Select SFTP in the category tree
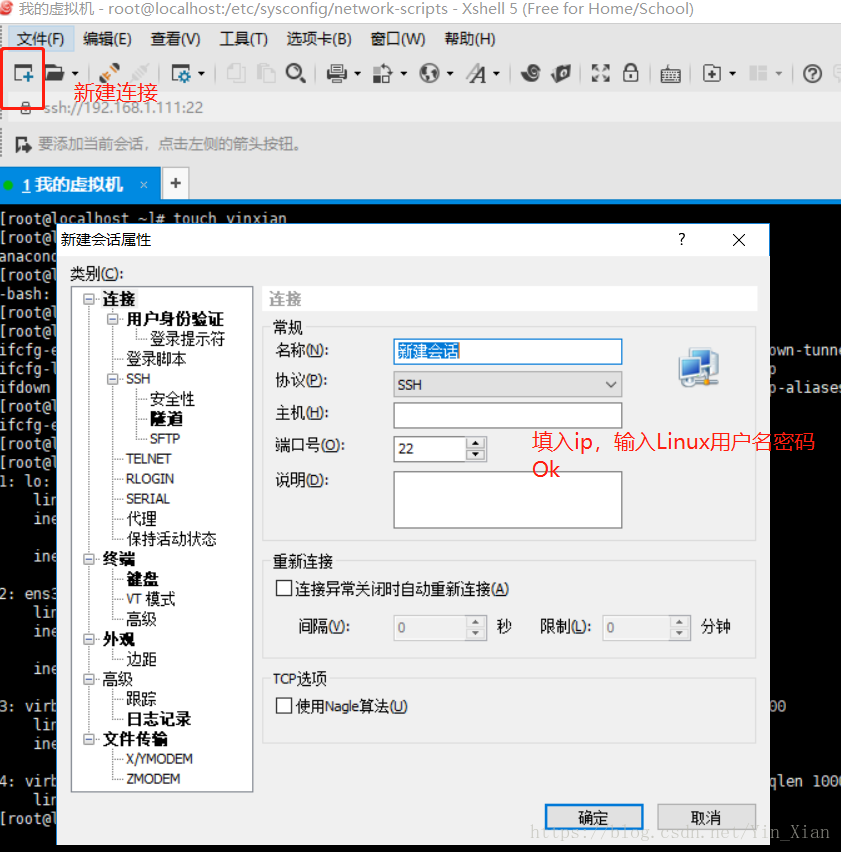This screenshot has height=852, width=841. pyautogui.click(x=165, y=438)
